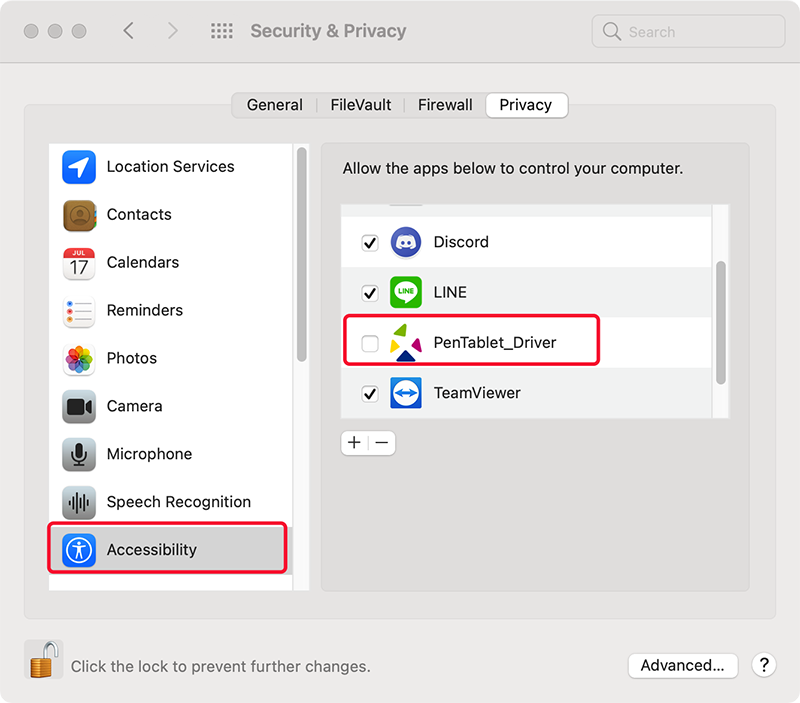Disable the TeamViewer checkbox
Viewport: 800px width, 703px height.
click(370, 394)
